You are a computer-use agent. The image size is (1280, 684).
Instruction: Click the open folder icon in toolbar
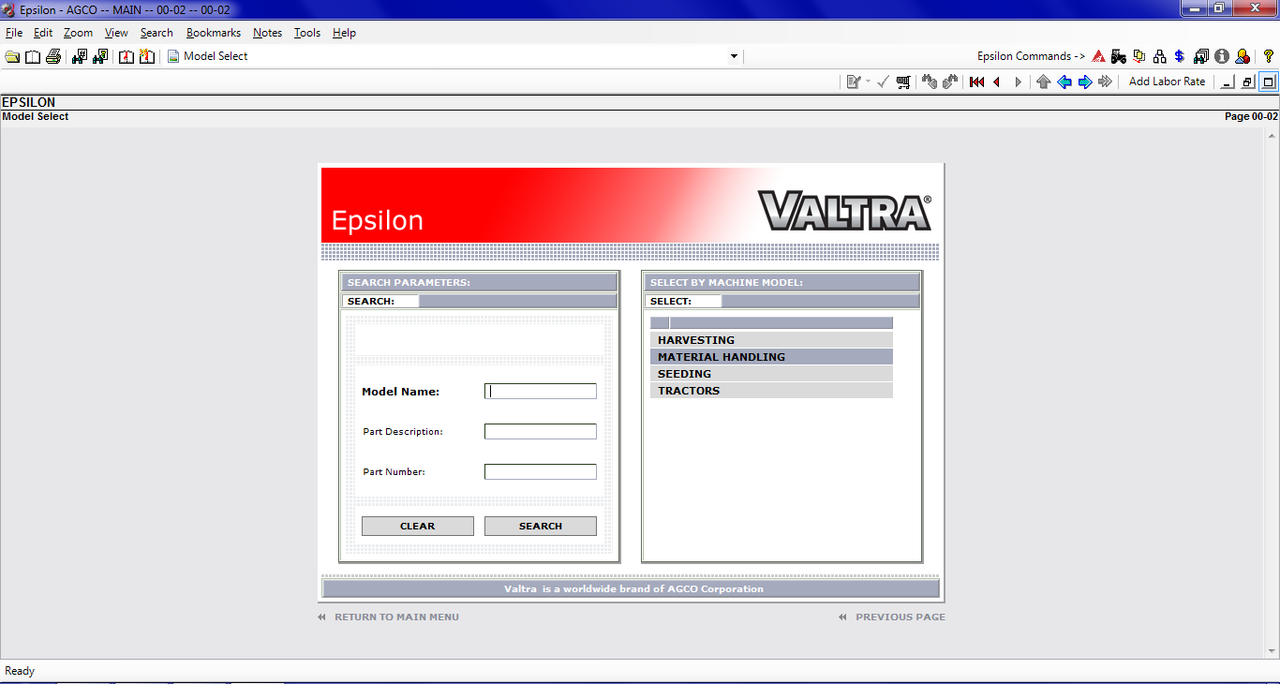point(12,56)
